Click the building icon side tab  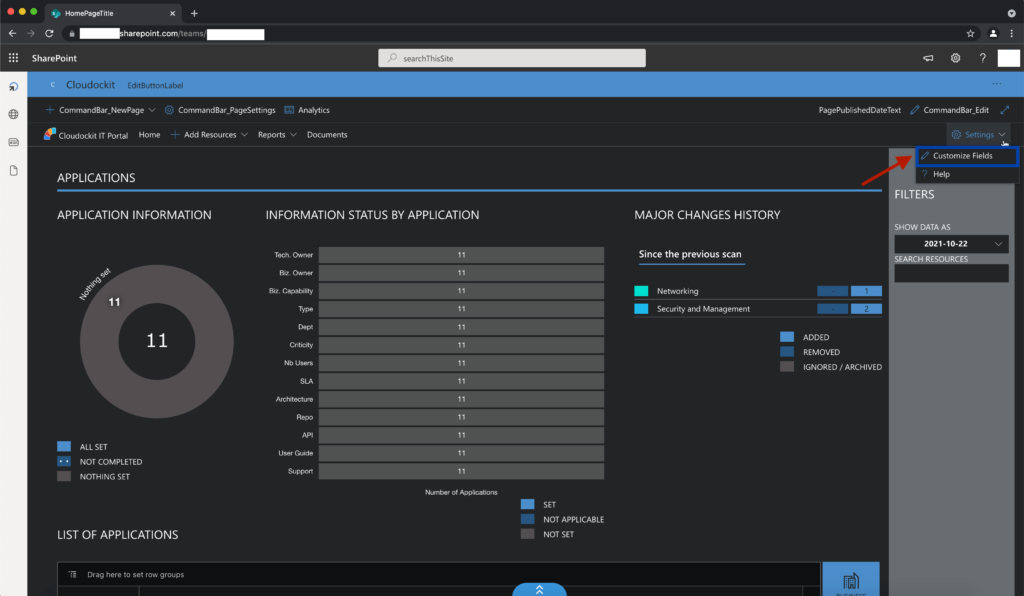click(850, 579)
